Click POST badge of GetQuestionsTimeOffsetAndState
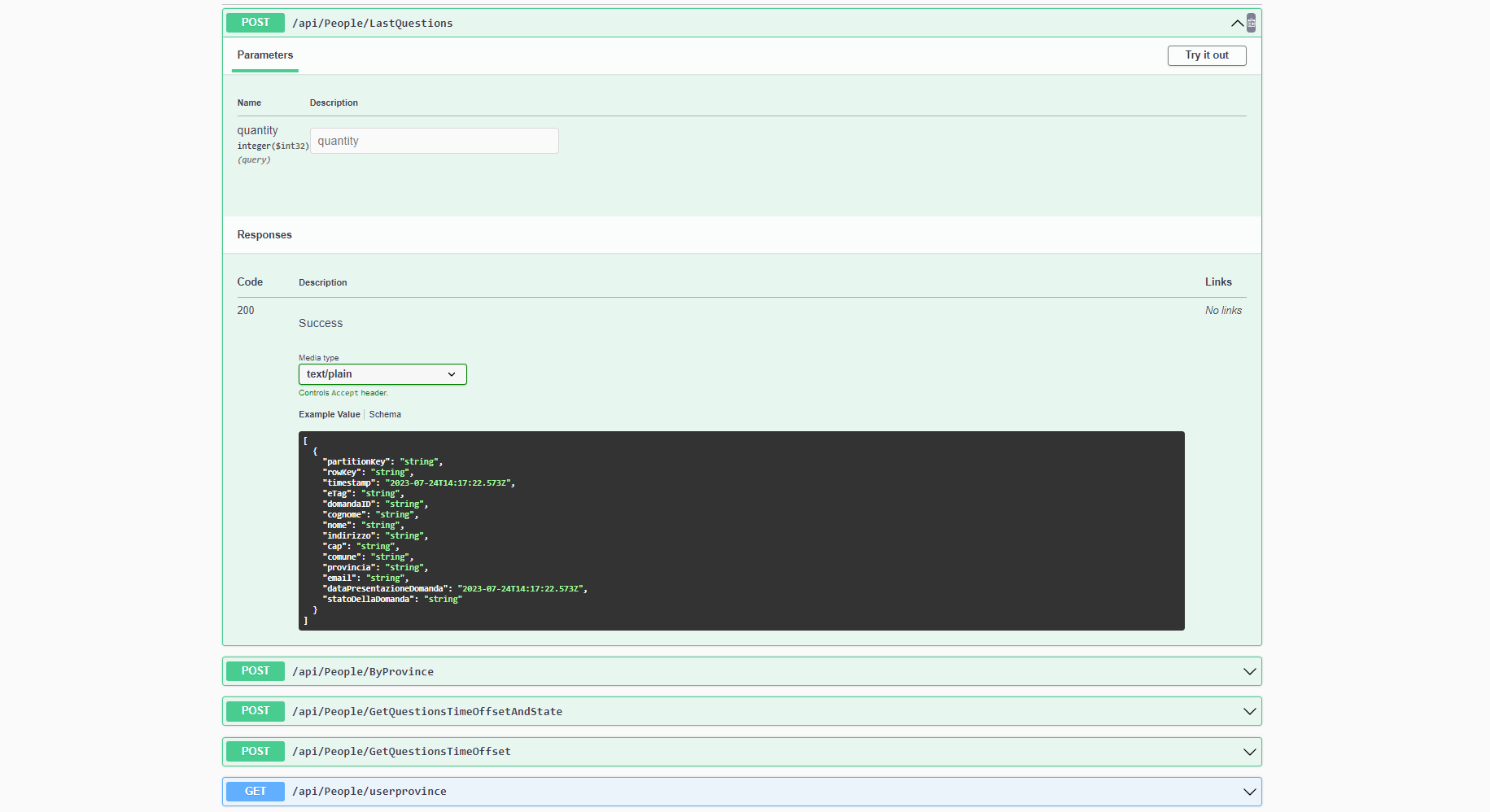 tap(256, 711)
